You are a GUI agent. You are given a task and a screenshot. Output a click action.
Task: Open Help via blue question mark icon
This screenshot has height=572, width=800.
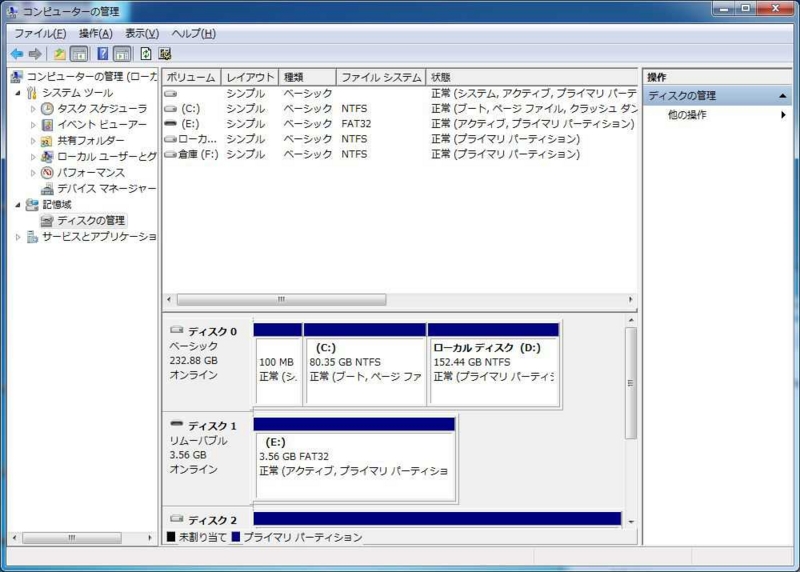pyautogui.click(x=103, y=54)
